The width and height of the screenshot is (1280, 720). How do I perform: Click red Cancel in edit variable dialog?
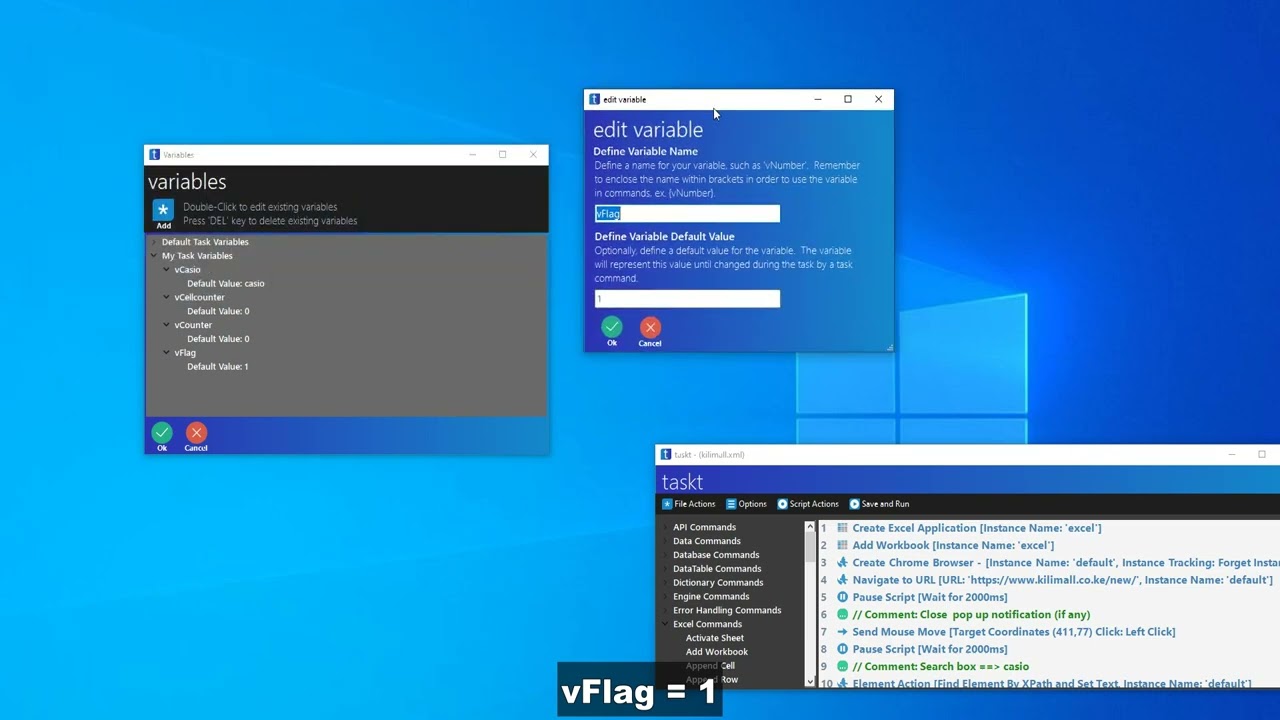coord(650,331)
